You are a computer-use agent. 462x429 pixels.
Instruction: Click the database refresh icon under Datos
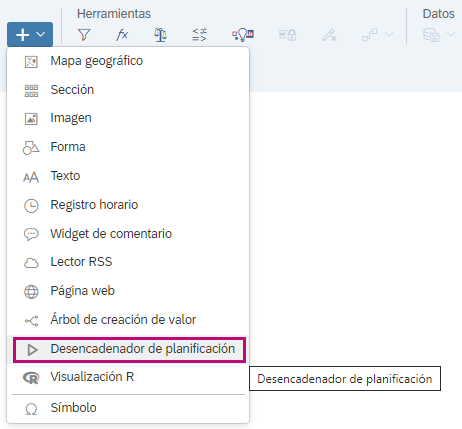pyautogui.click(x=431, y=35)
